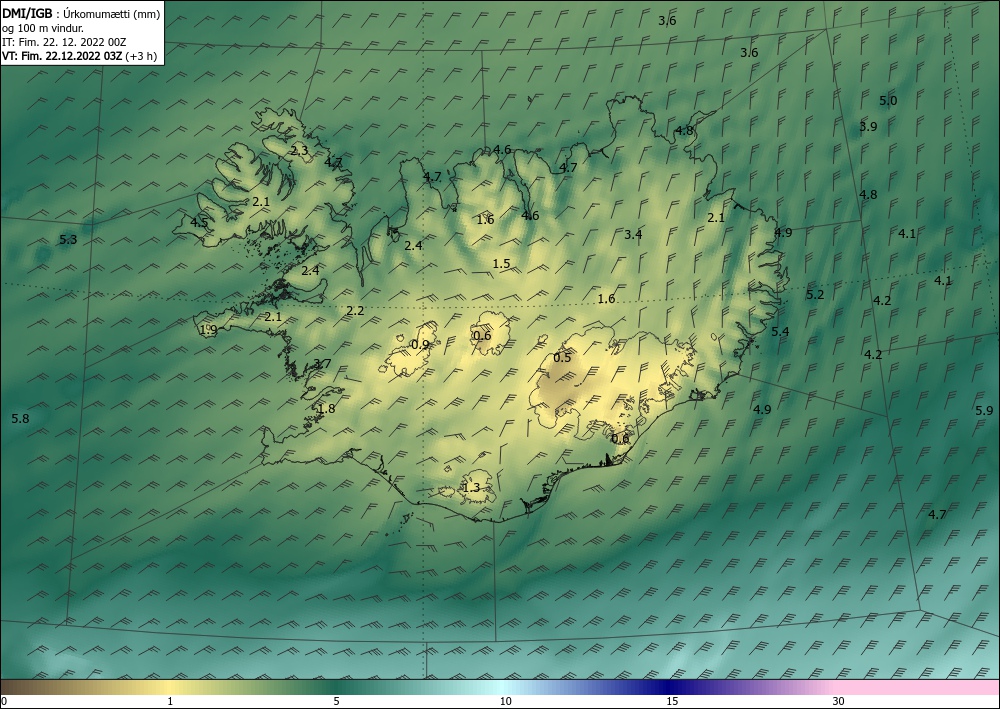Click the 1.3 value on the southern glacier
This screenshot has width=1000, height=709.
[471, 488]
